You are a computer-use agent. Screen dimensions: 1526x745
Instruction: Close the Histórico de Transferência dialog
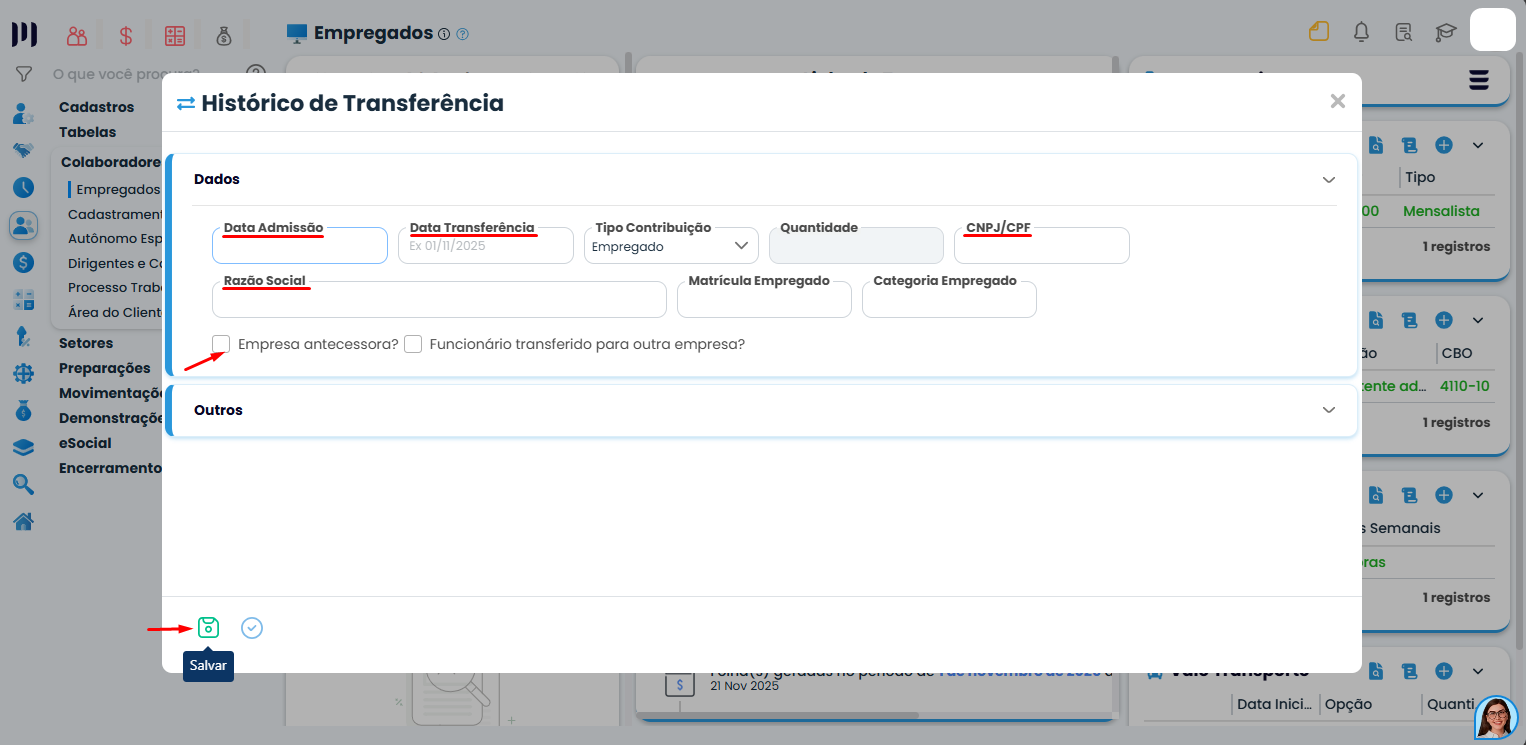[x=1337, y=101]
